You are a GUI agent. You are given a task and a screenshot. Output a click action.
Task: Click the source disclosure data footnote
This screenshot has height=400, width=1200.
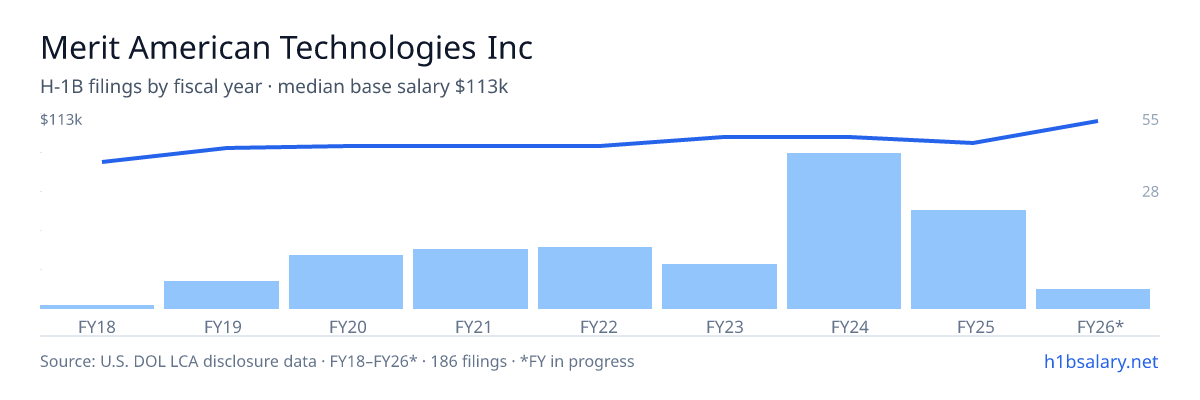click(337, 361)
